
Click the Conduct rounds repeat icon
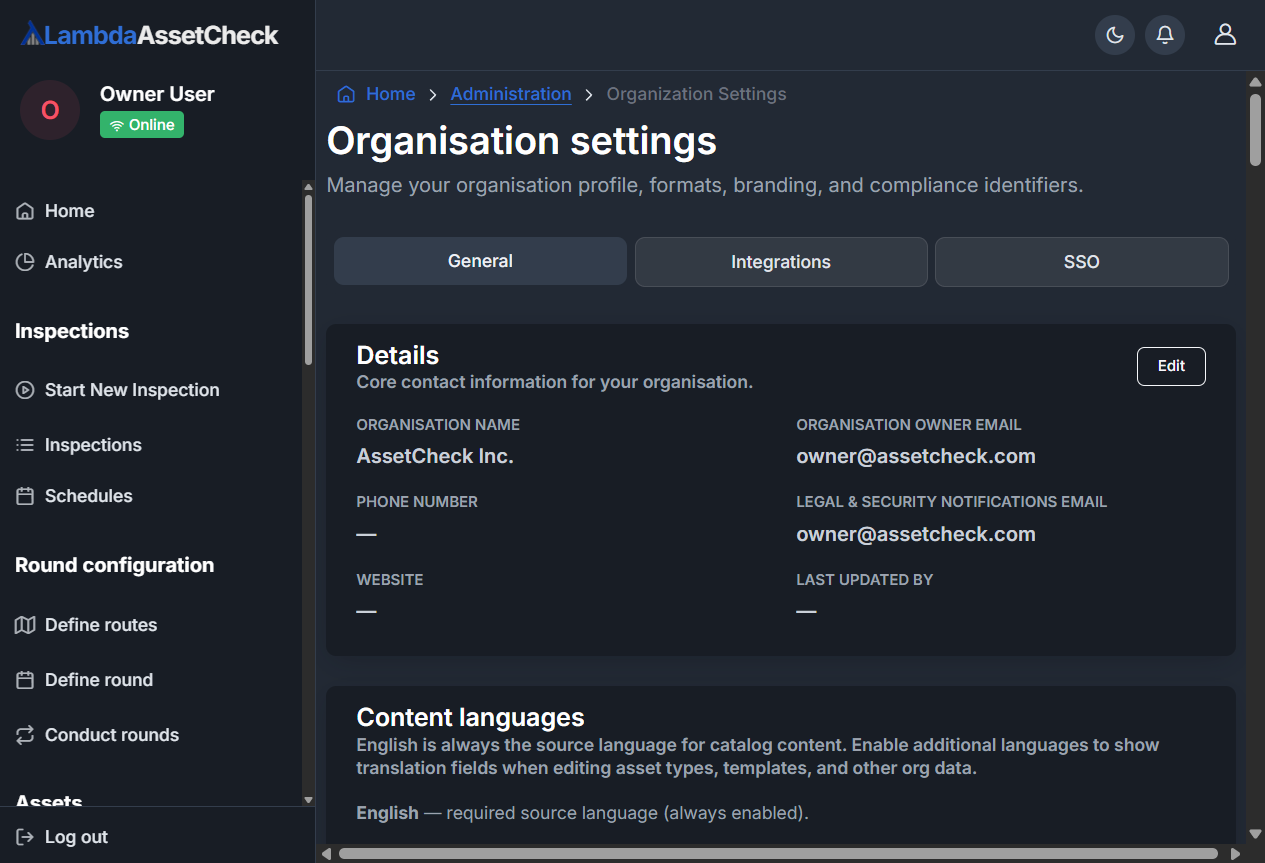coord(25,735)
